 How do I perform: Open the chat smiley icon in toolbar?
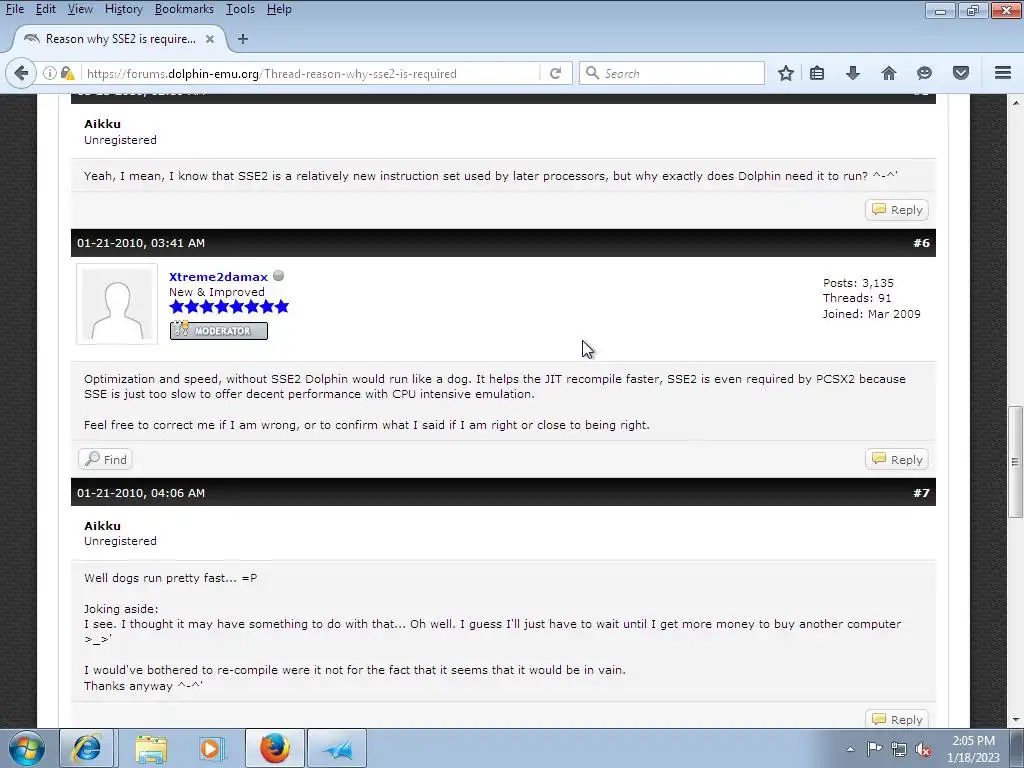pyautogui.click(x=924, y=73)
